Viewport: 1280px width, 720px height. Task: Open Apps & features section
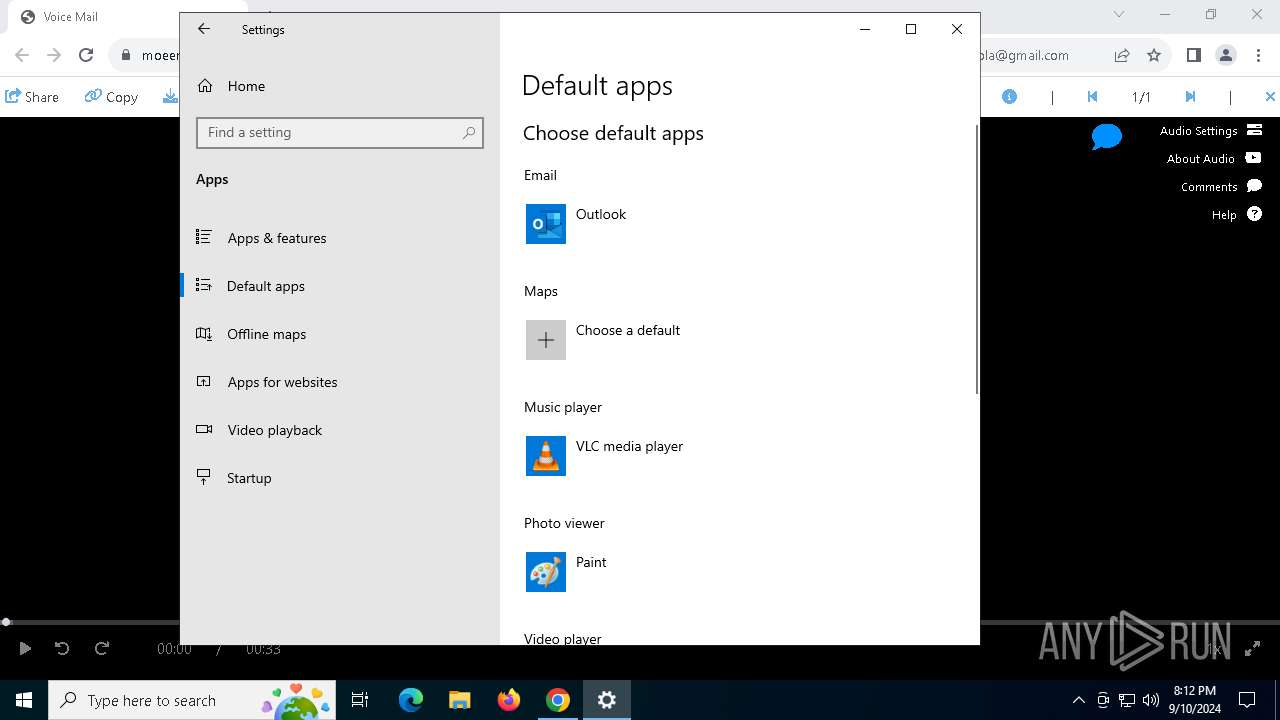340,238
